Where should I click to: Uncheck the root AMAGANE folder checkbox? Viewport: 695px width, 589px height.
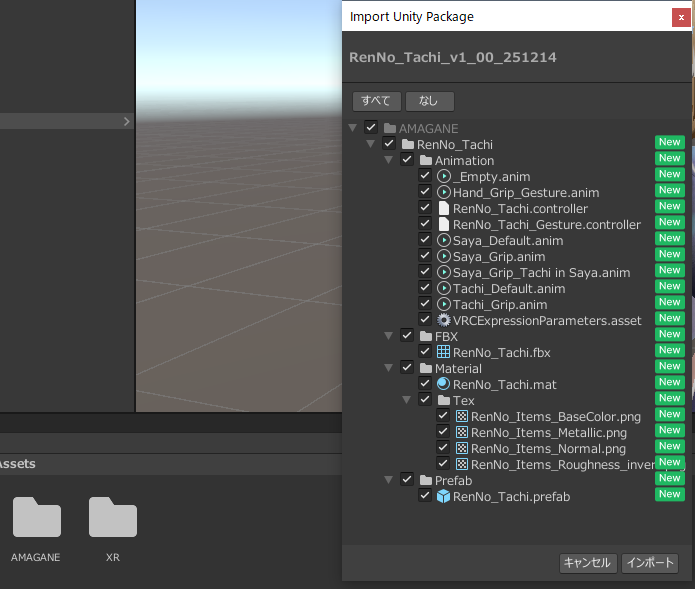[x=371, y=128]
